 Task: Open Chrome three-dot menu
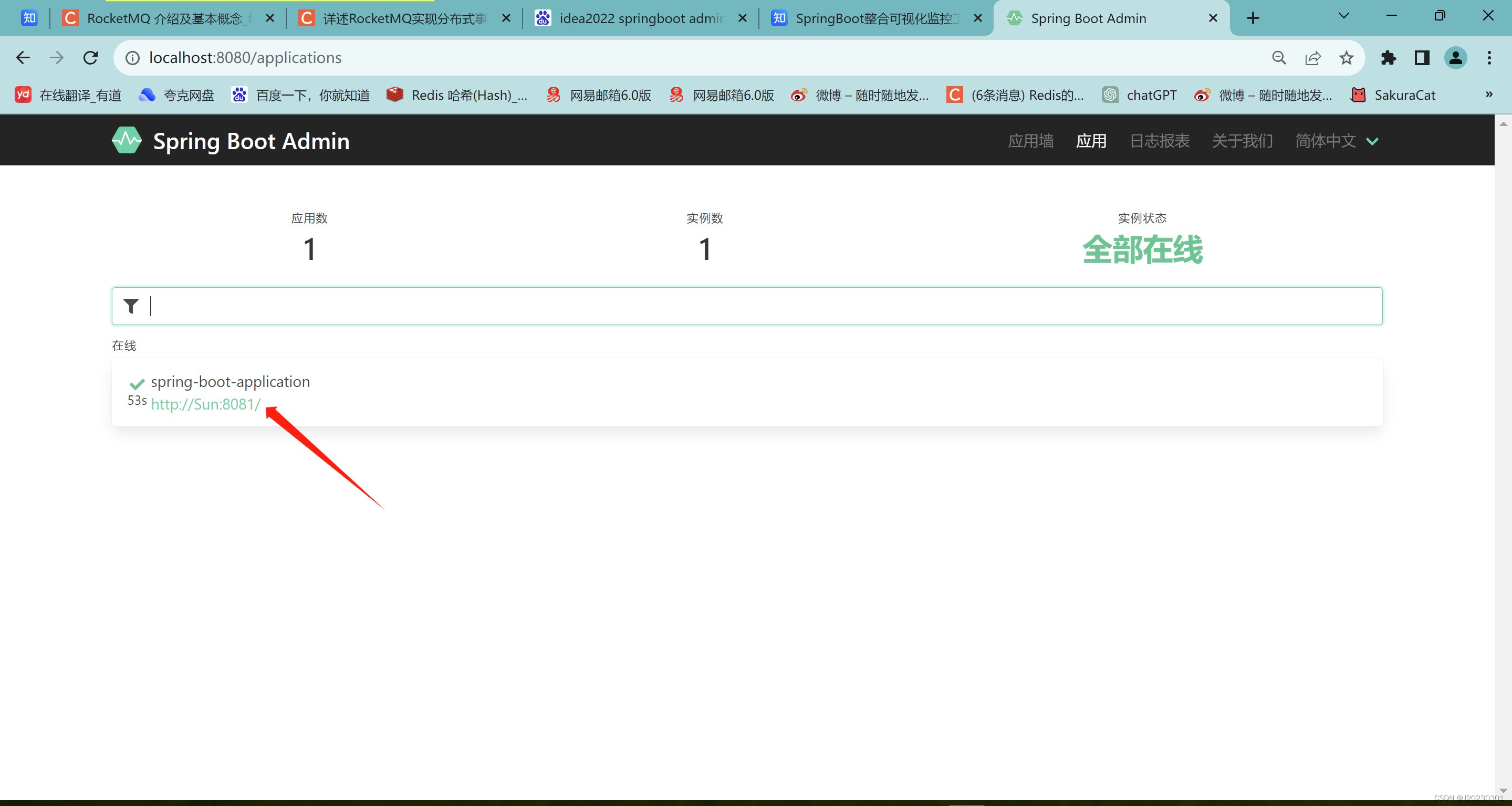(x=1489, y=58)
